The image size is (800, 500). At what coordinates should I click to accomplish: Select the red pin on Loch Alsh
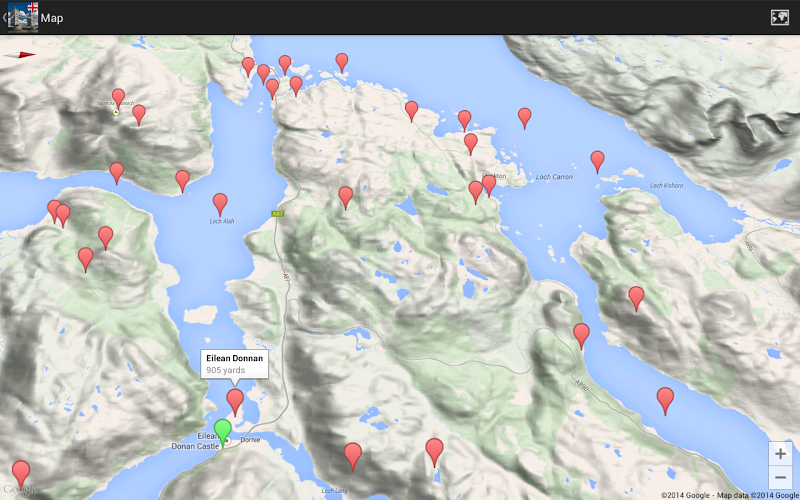(220, 204)
